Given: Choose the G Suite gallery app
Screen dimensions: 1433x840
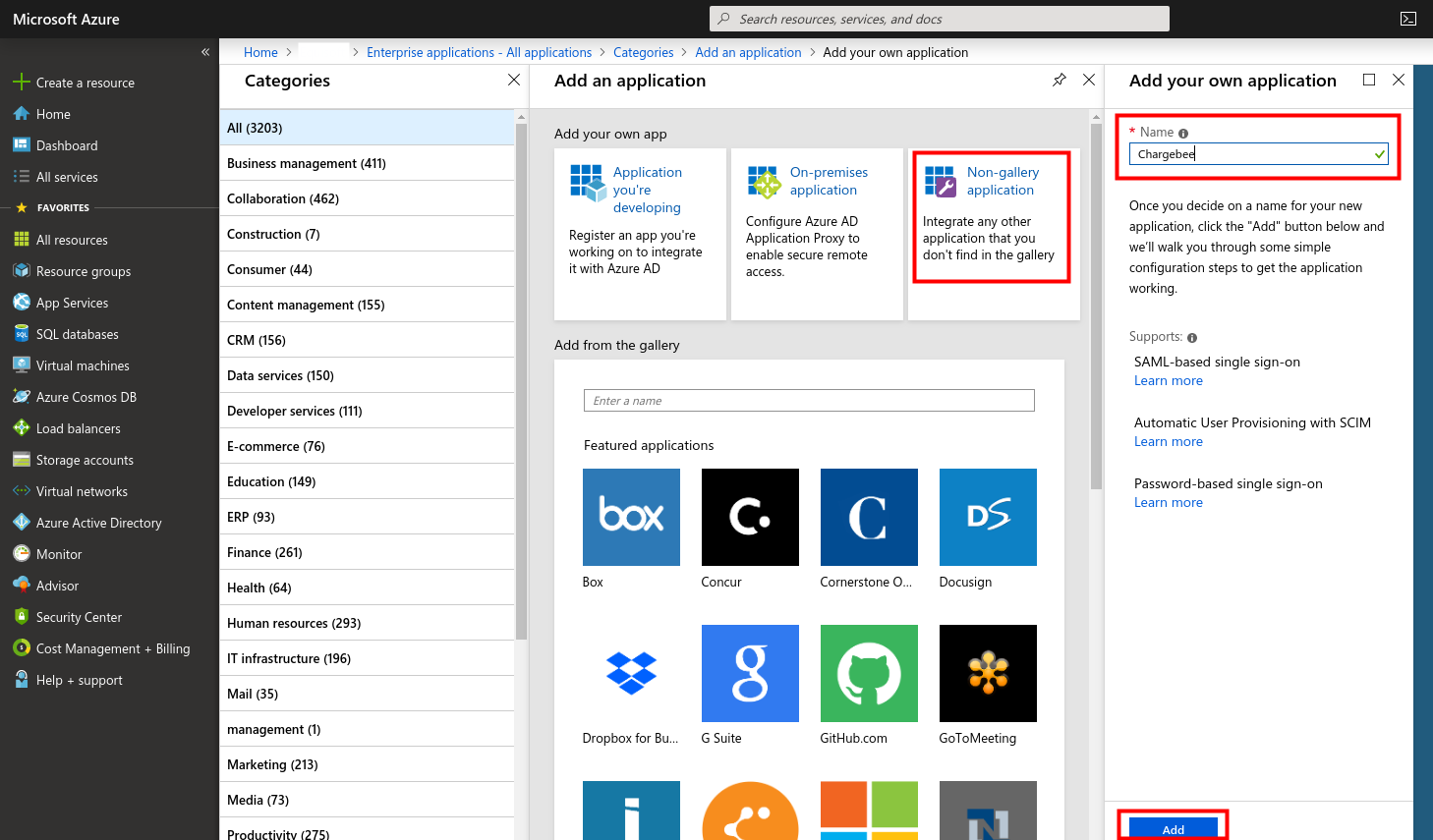Looking at the screenshot, I should [x=750, y=673].
